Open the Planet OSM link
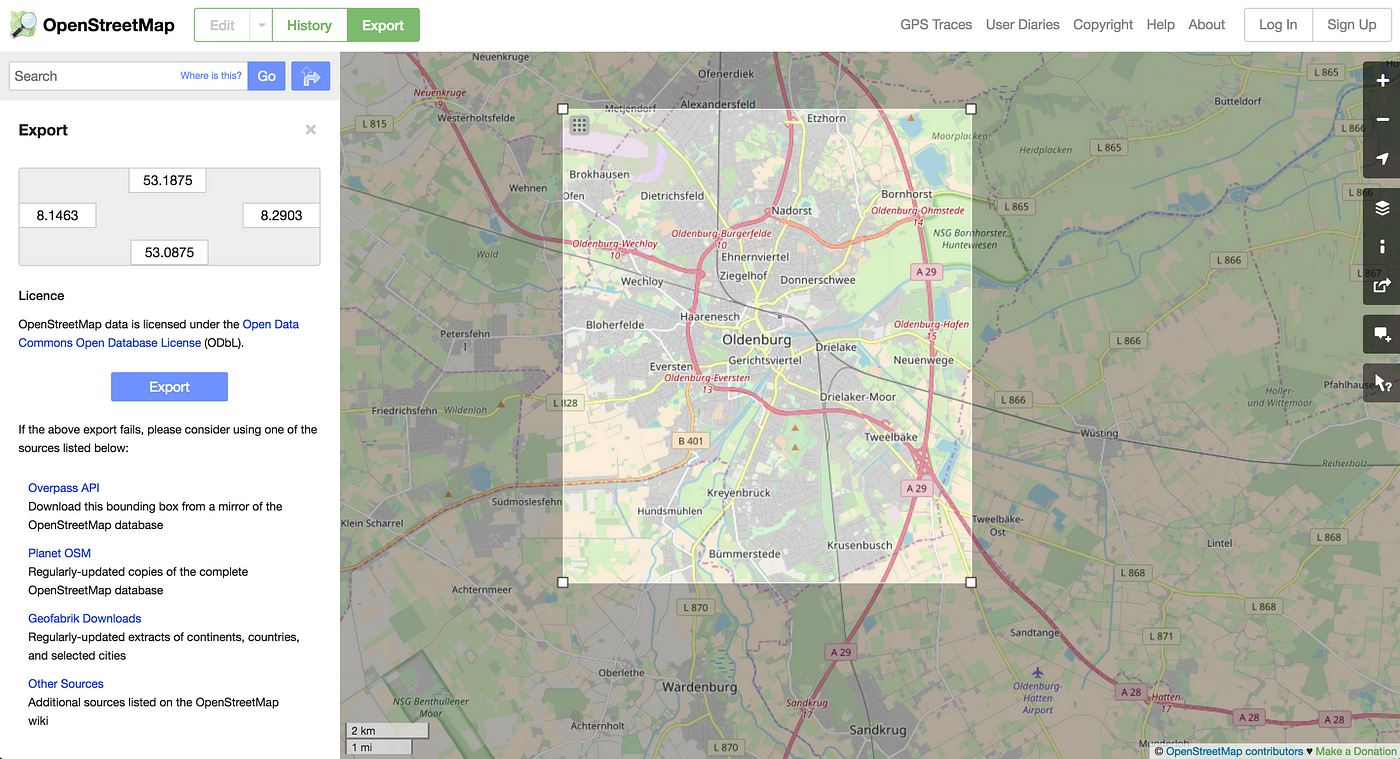 [59, 553]
